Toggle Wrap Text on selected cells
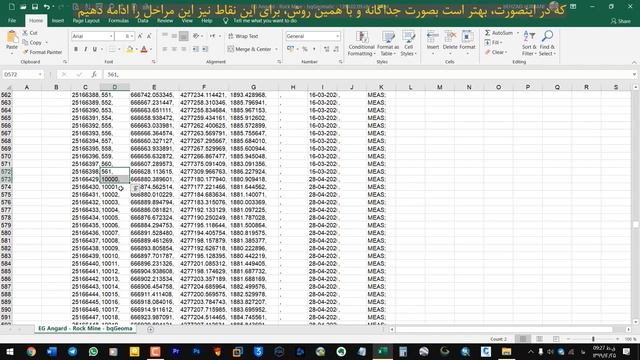The width and height of the screenshot is (640, 360). click(243, 36)
